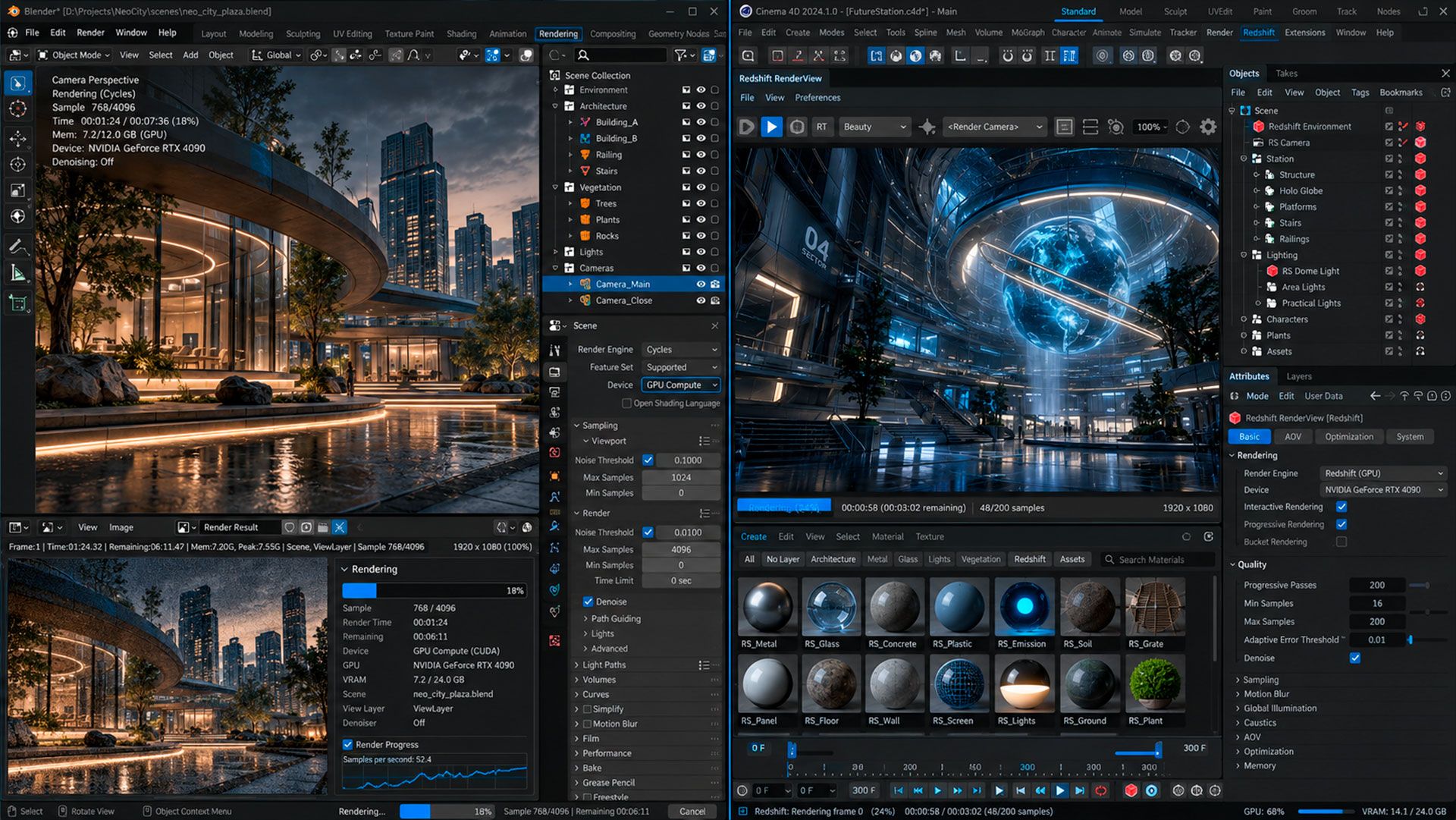Enable Bucket Rendering checkbox
This screenshot has width=1456, height=820.
(x=1341, y=542)
